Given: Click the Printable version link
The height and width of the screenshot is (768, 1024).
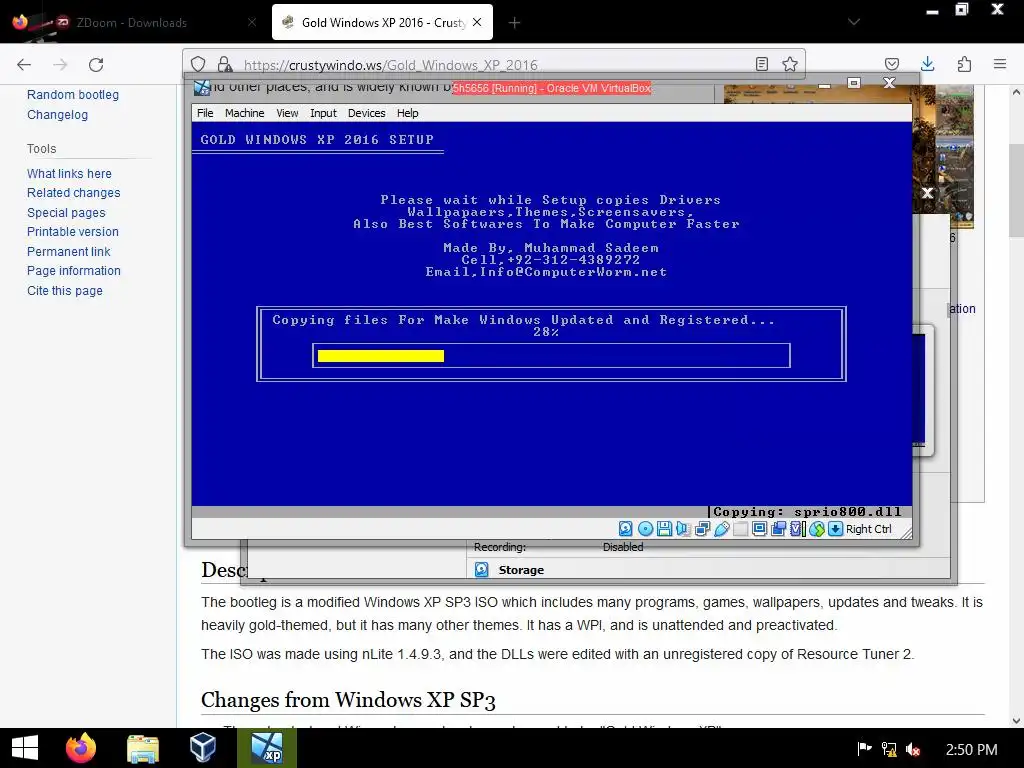Looking at the screenshot, I should point(72,232).
